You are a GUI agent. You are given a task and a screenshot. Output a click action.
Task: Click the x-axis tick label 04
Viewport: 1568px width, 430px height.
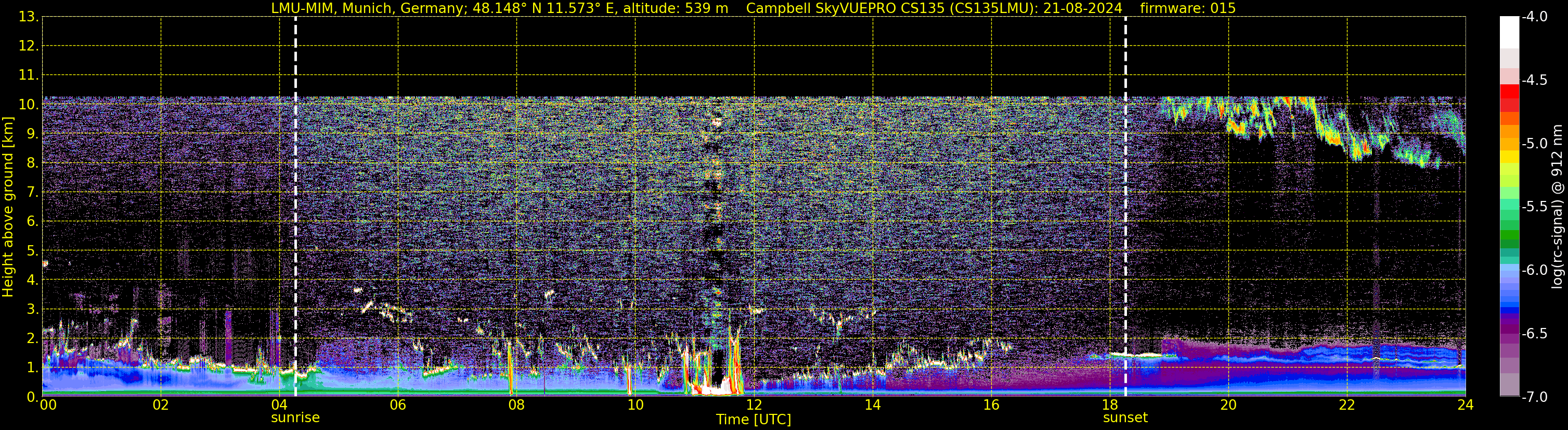pos(279,404)
